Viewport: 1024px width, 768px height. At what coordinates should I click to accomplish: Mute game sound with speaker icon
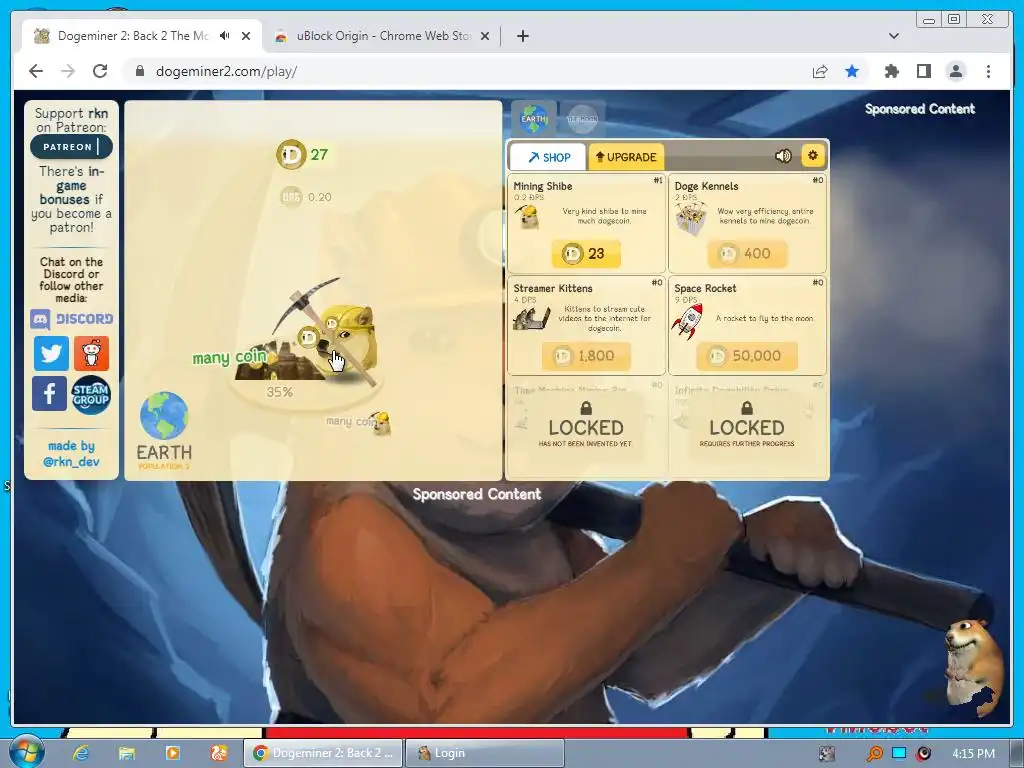coord(782,156)
